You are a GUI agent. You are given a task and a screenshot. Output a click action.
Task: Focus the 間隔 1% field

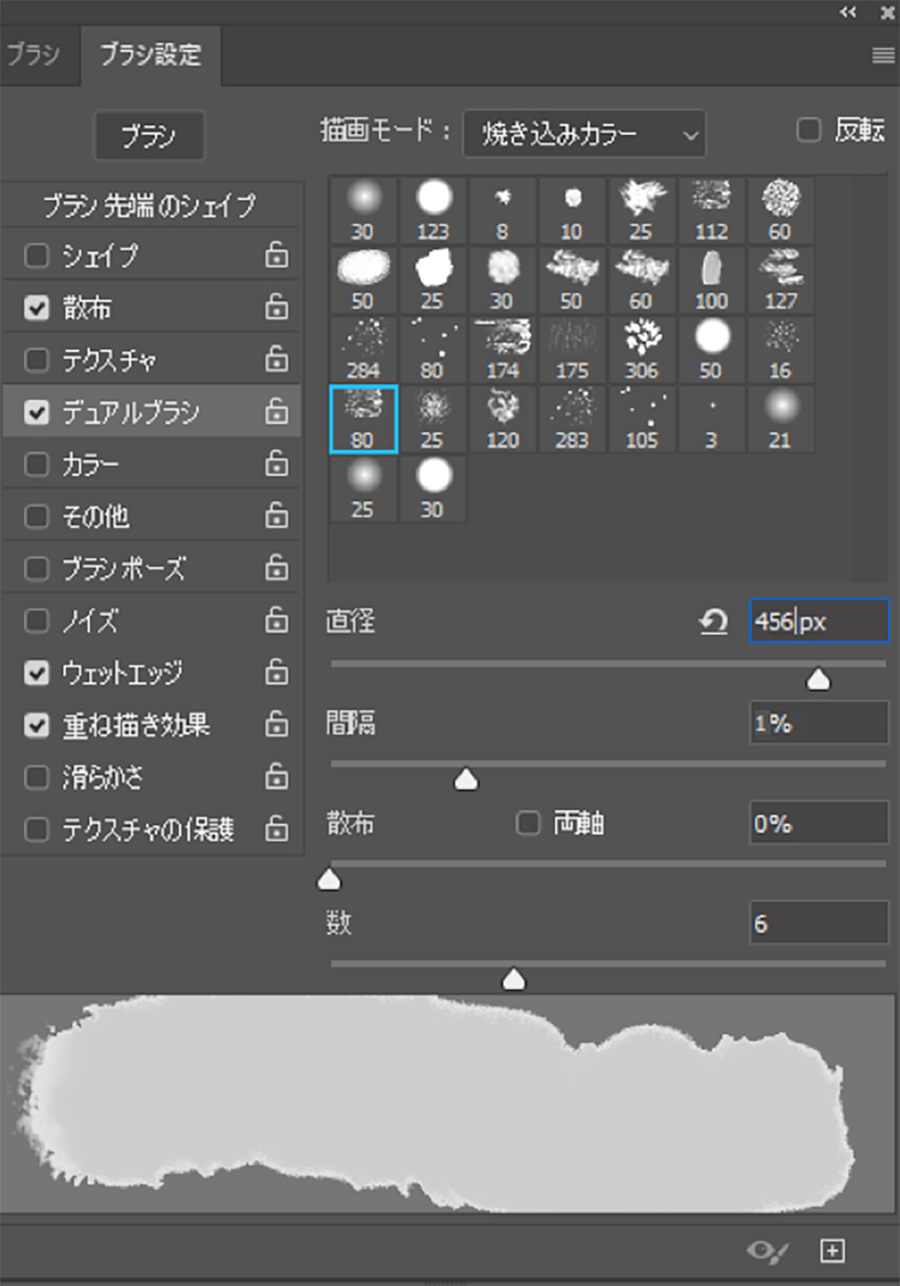pyautogui.click(x=819, y=723)
